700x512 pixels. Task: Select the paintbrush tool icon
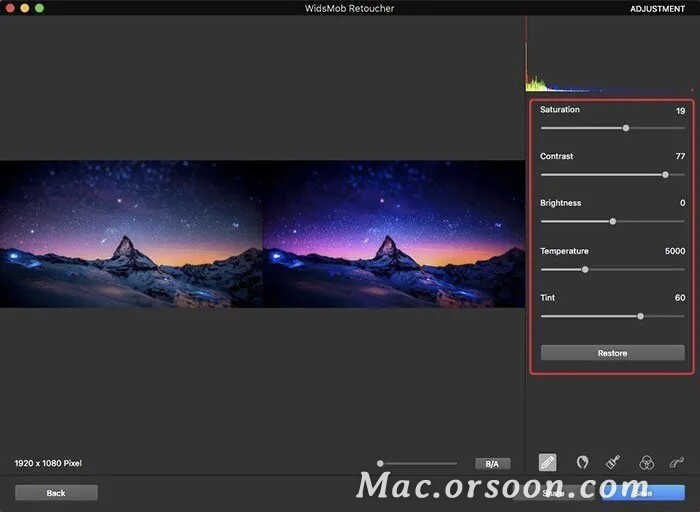click(x=613, y=462)
